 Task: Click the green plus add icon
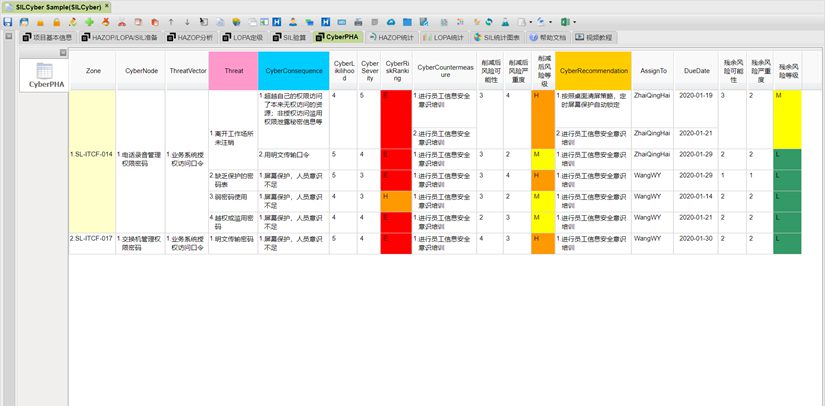(x=90, y=21)
